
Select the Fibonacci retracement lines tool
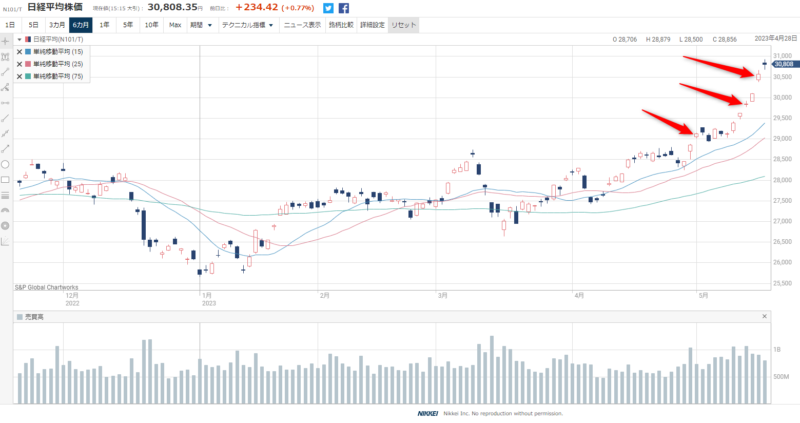tap(5, 195)
